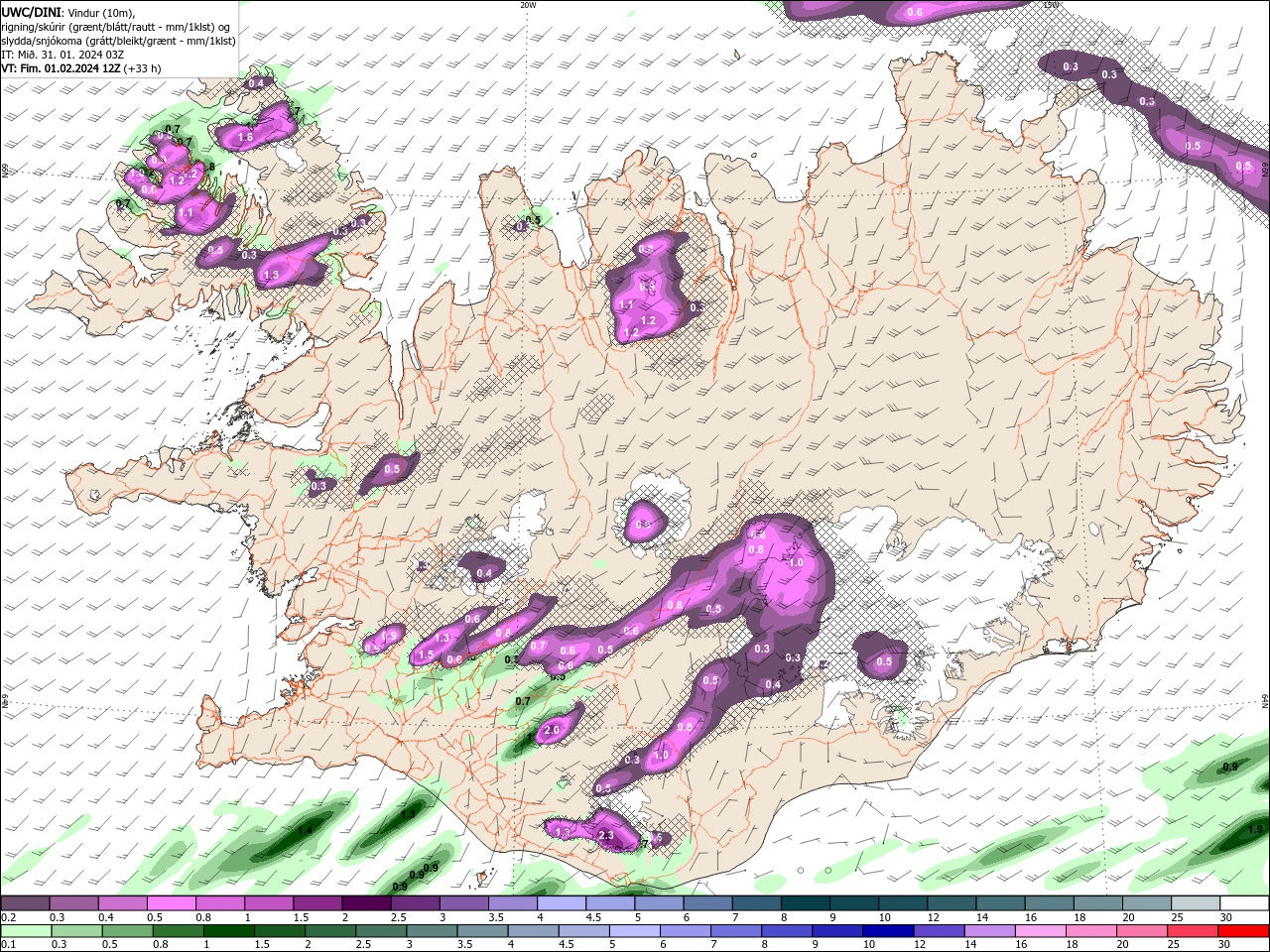Pick the dusky purple snow swatch between 0.2 and 0.3
Image resolution: width=1270 pixels, height=952 pixels.
[x=25, y=903]
